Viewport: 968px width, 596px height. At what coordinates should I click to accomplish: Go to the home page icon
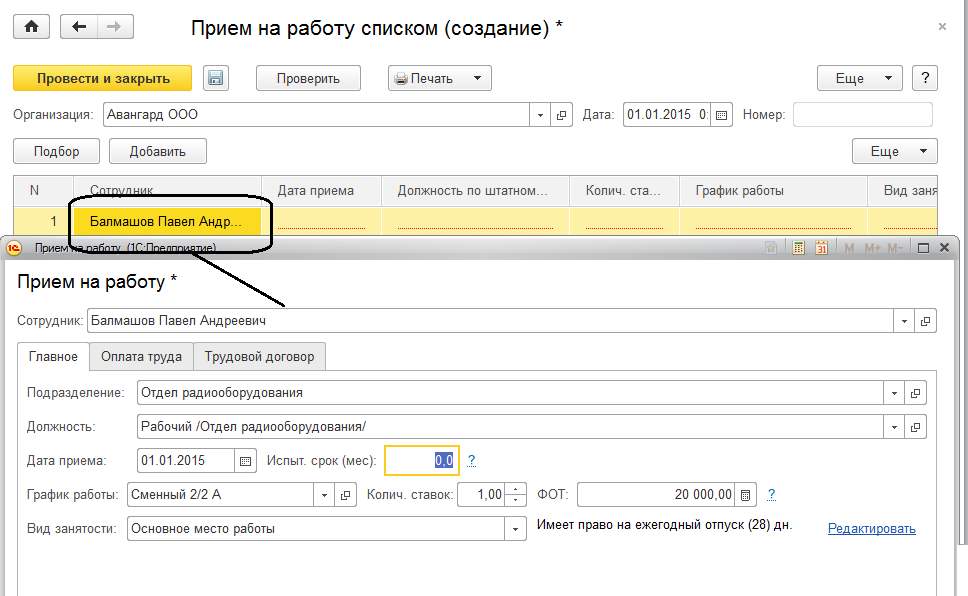(x=31, y=27)
